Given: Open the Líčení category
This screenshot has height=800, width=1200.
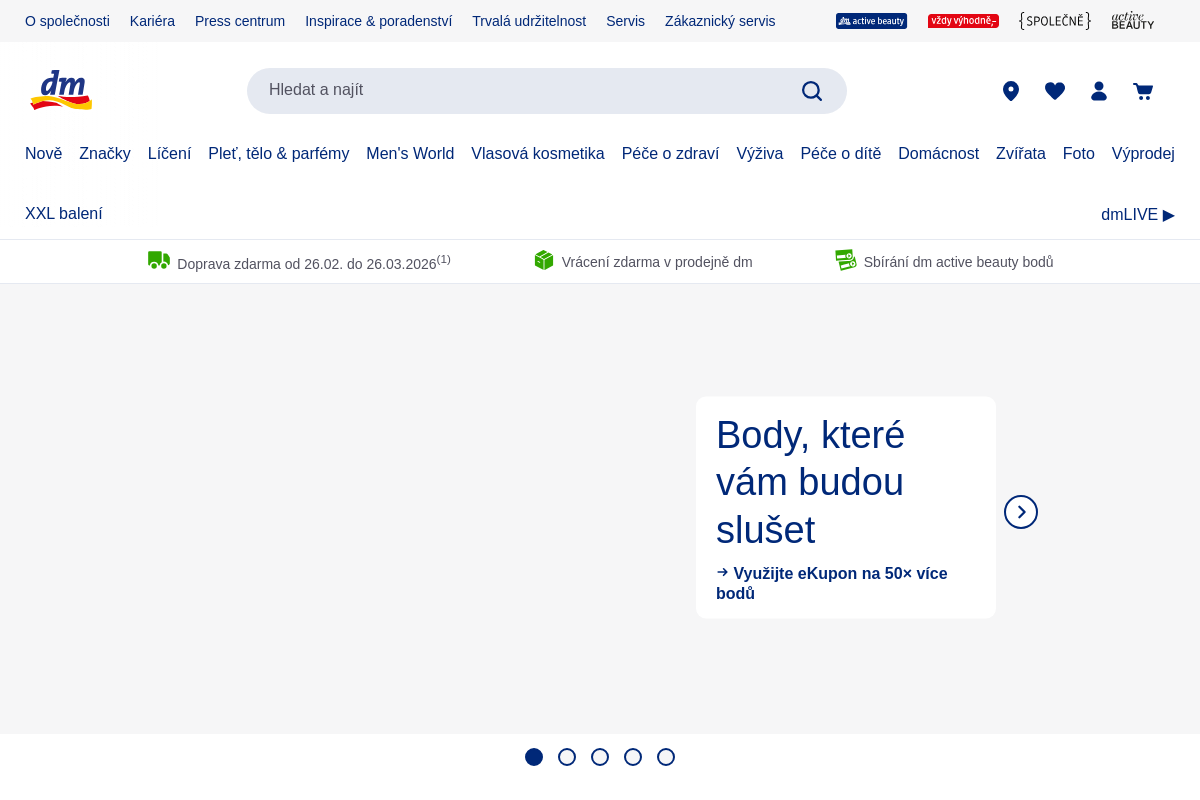Looking at the screenshot, I should point(169,153).
